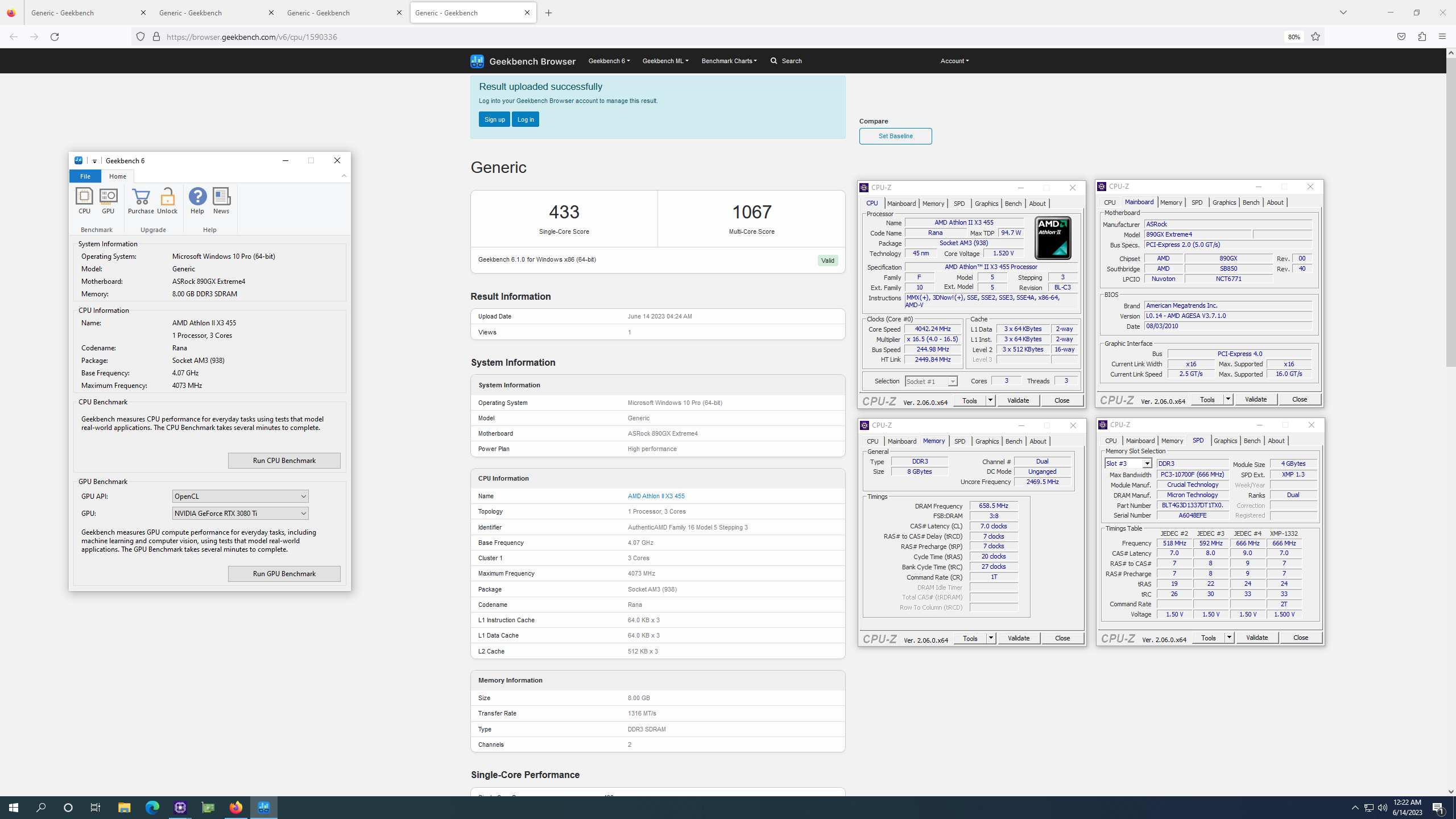Click the Sign up button
The image size is (1456, 819).
(x=494, y=119)
